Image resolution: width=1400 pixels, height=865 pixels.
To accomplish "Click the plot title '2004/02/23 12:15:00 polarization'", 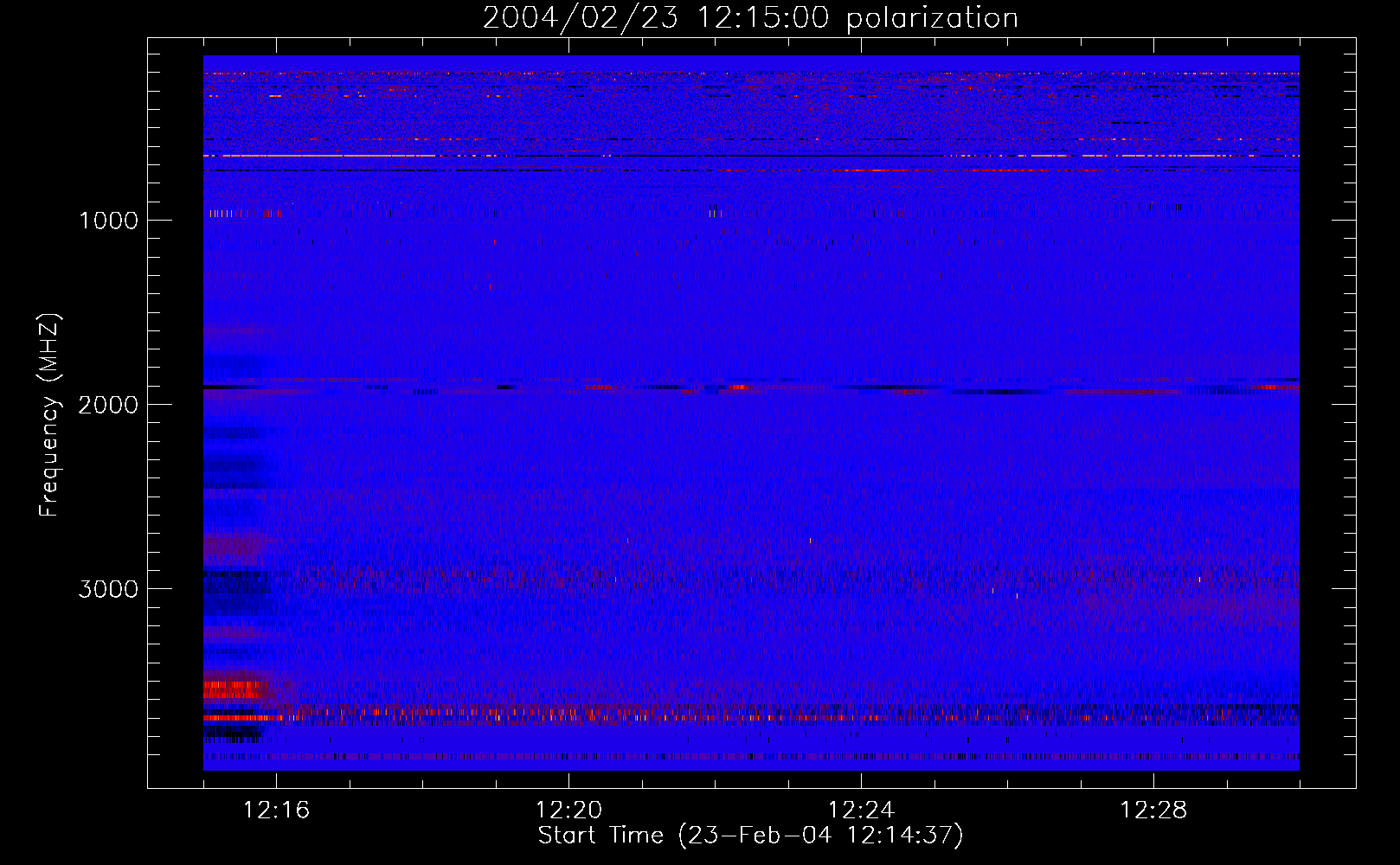I will pos(750,17).
